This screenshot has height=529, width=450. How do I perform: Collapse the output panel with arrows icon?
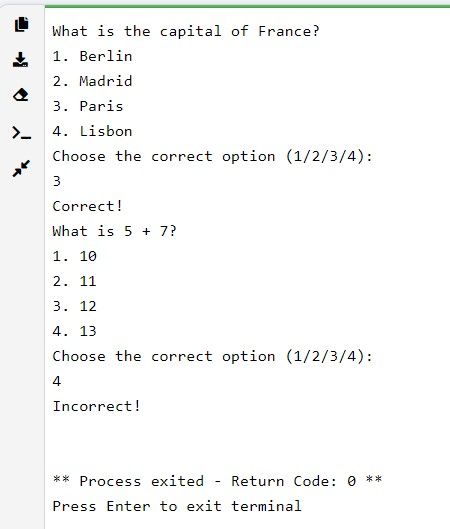21,168
